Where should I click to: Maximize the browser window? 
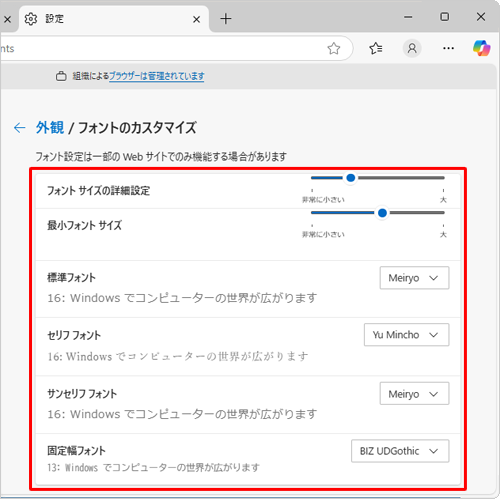[x=445, y=17]
